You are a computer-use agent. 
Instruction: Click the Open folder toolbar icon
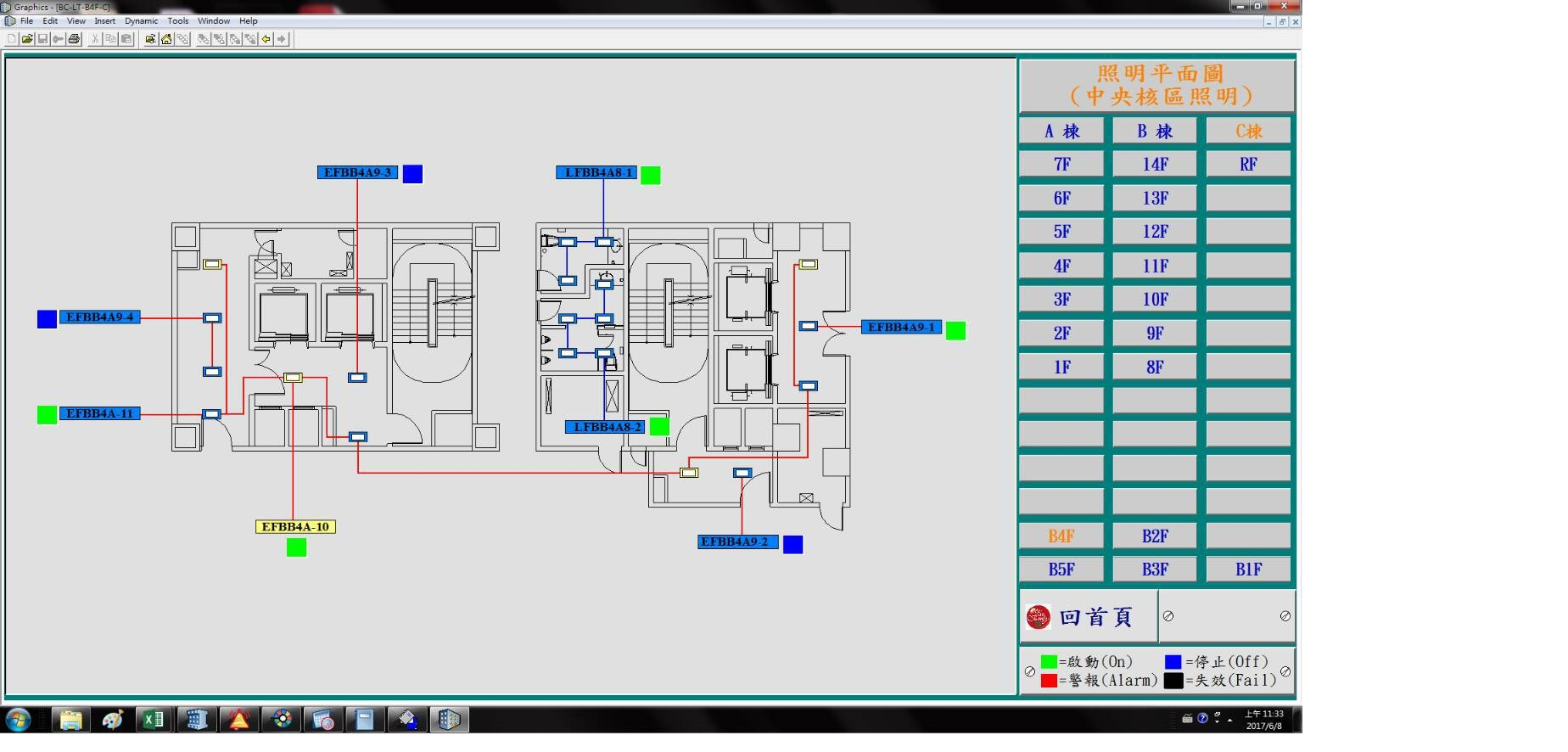click(27, 39)
